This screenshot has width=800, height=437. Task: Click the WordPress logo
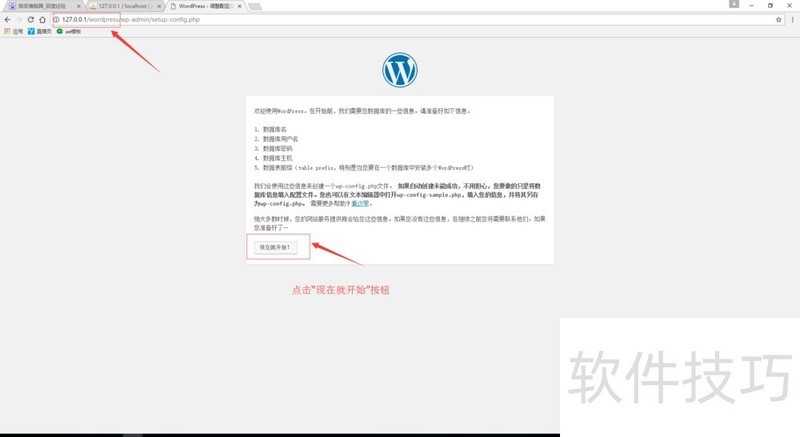coord(400,70)
